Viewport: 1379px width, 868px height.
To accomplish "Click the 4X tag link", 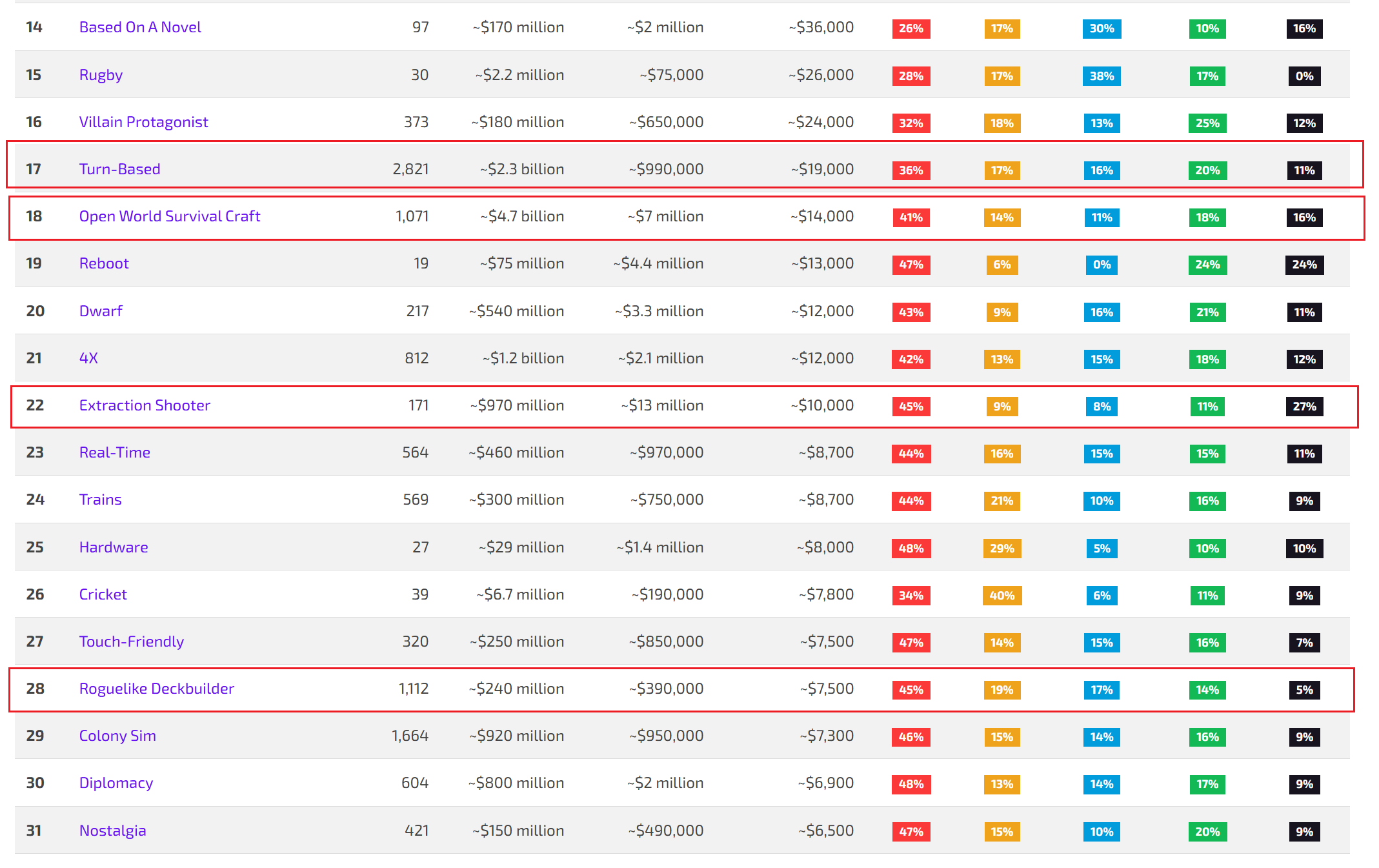I will (88, 358).
